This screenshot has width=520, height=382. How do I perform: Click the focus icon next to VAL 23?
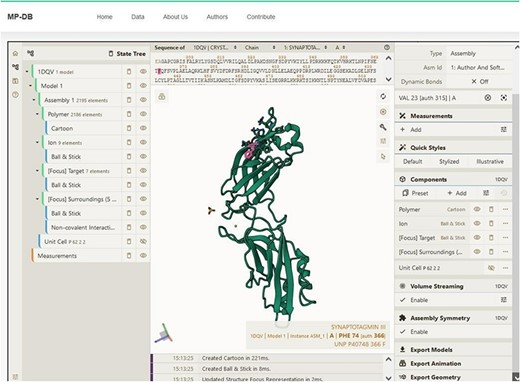(x=504, y=98)
